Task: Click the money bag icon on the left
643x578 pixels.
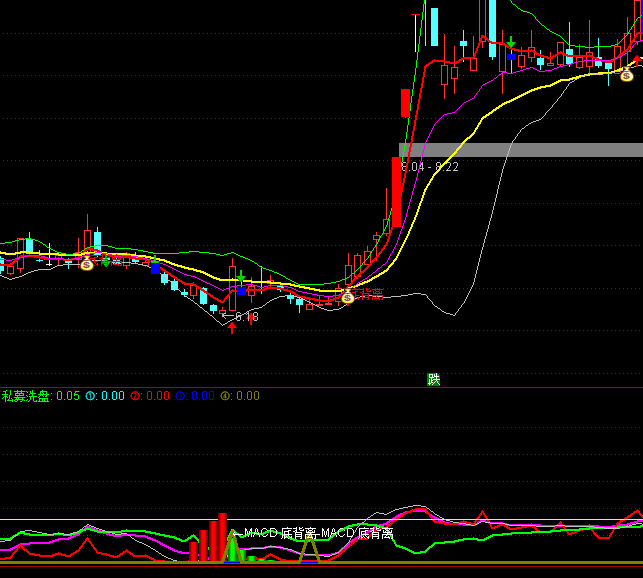Action: (87, 264)
